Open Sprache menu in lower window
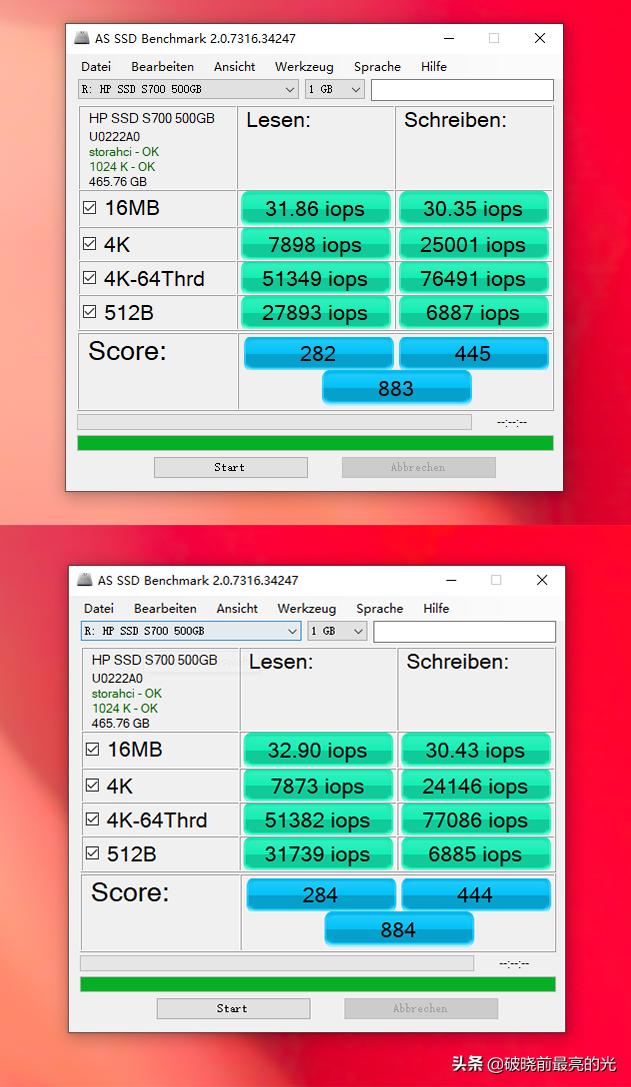This screenshot has width=631, height=1087. (x=380, y=608)
